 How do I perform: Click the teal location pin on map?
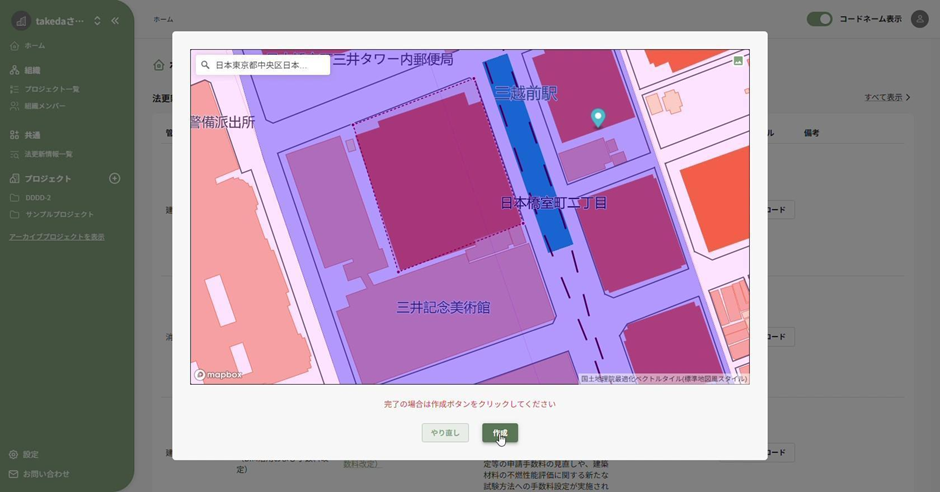[598, 117]
